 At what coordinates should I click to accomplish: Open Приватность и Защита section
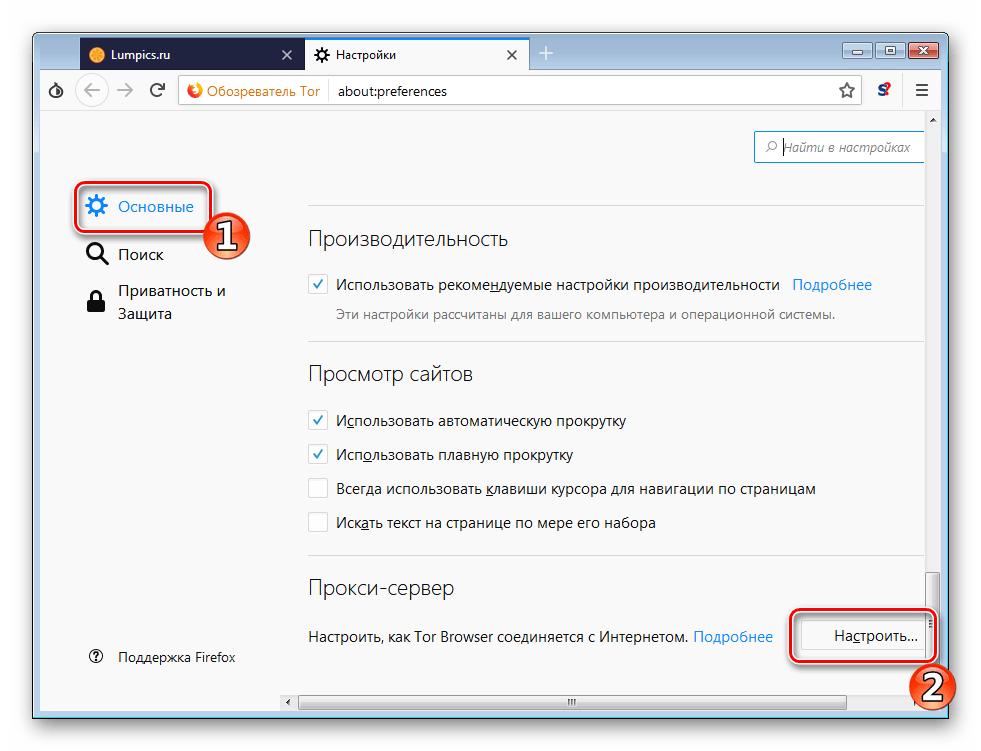coord(171,302)
